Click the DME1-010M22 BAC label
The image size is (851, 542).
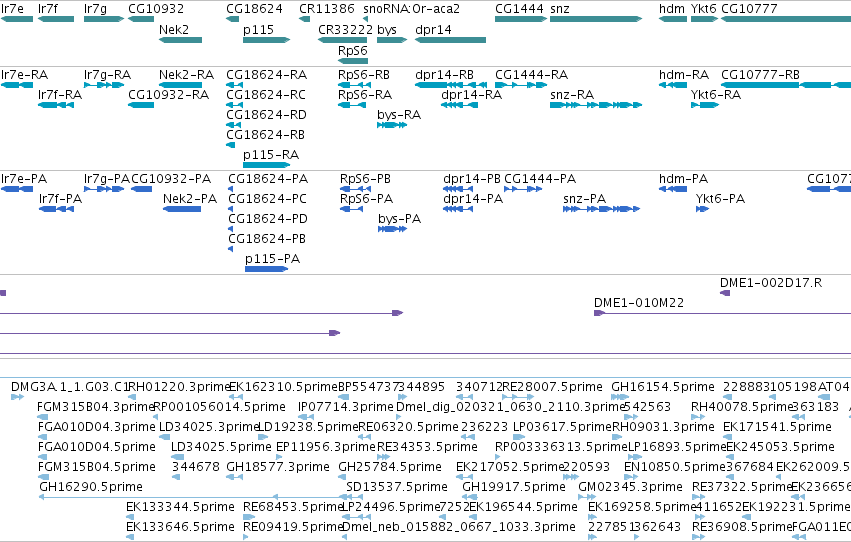[639, 303]
